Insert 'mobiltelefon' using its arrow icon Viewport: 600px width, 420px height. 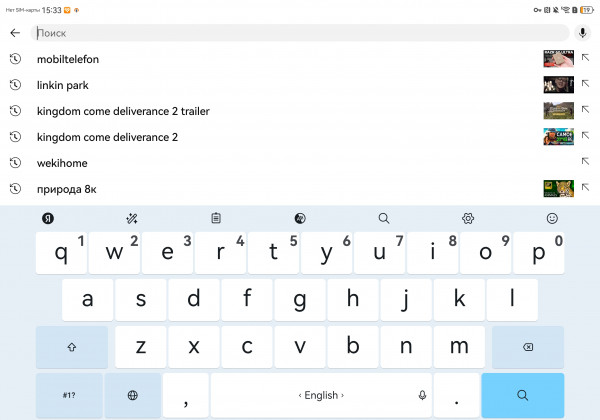585,58
